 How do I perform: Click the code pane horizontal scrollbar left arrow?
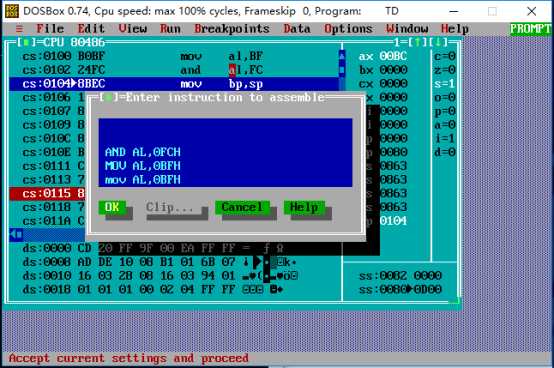pos(13,234)
